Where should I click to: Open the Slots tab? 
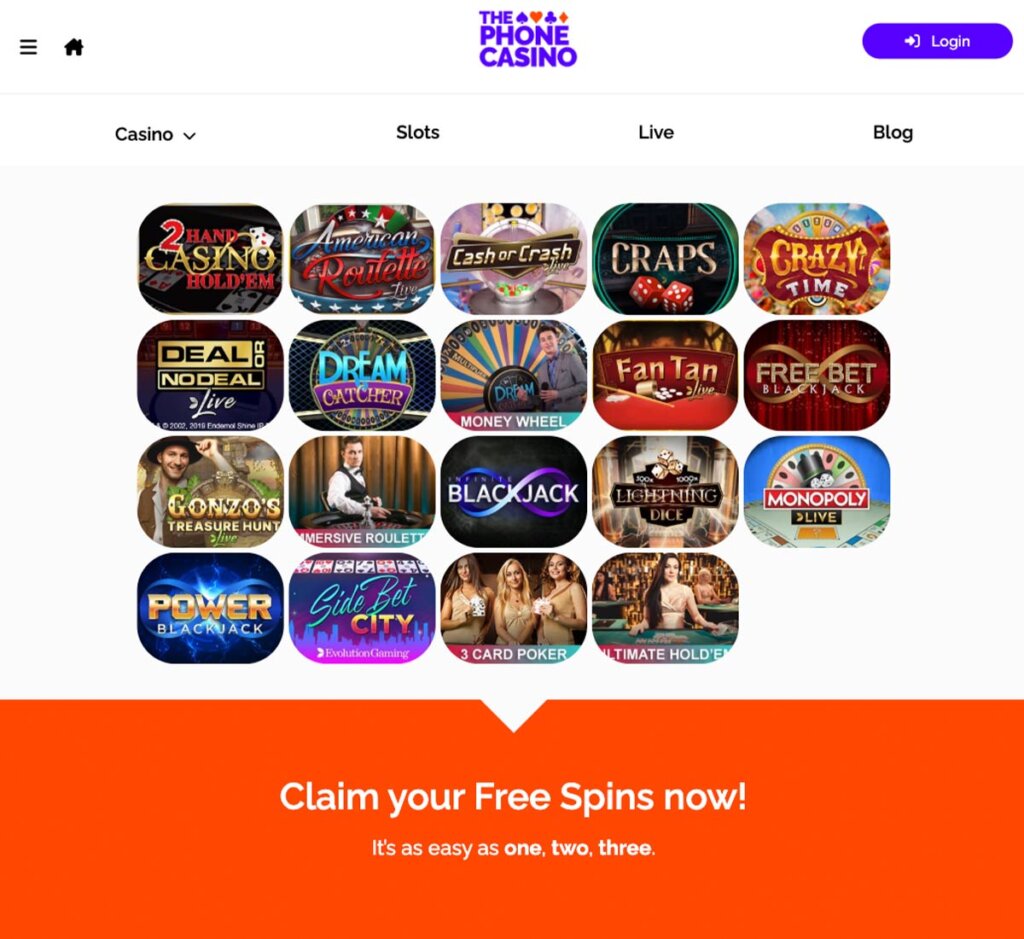(x=418, y=133)
